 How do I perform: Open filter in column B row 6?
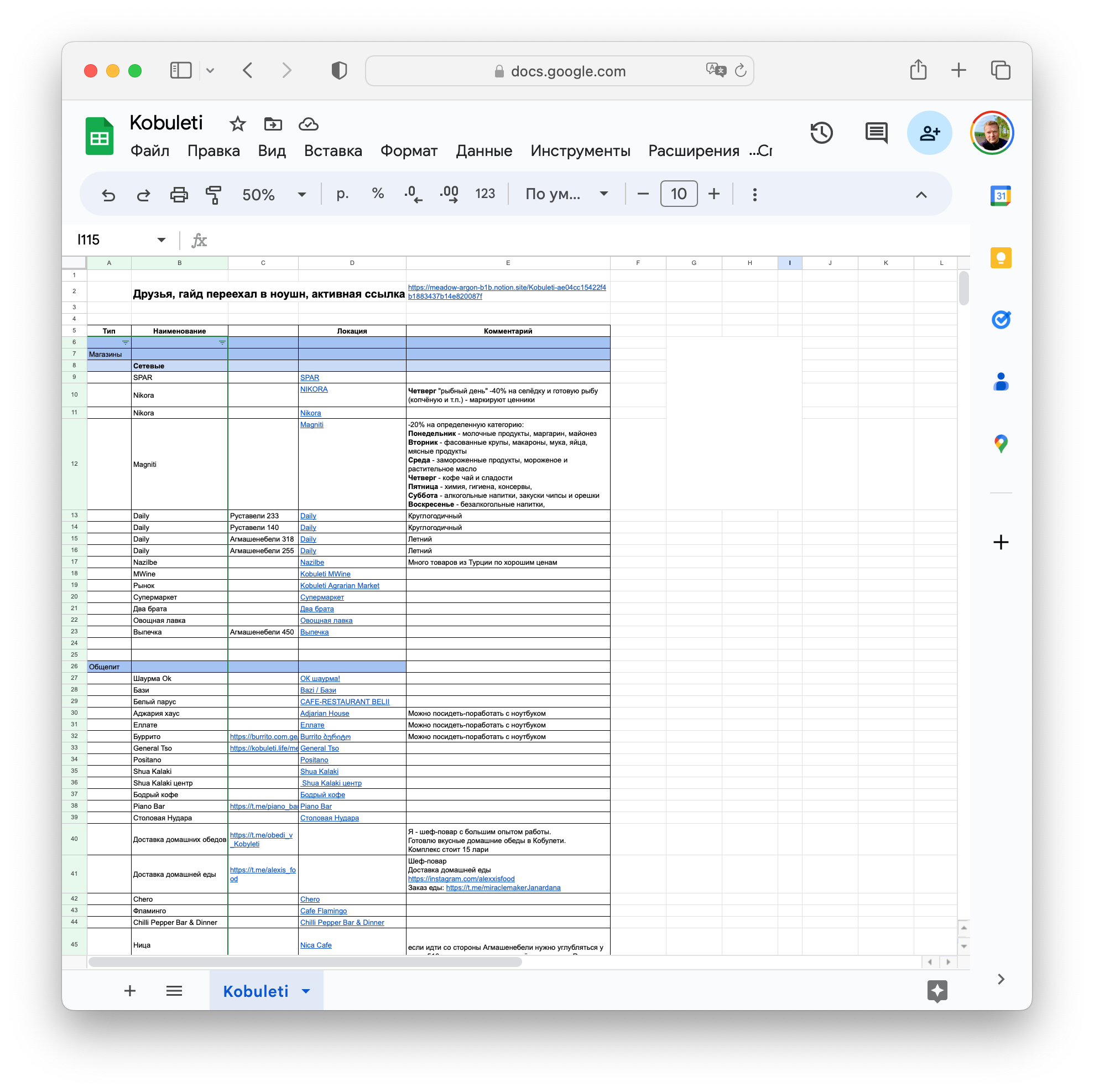(x=222, y=342)
